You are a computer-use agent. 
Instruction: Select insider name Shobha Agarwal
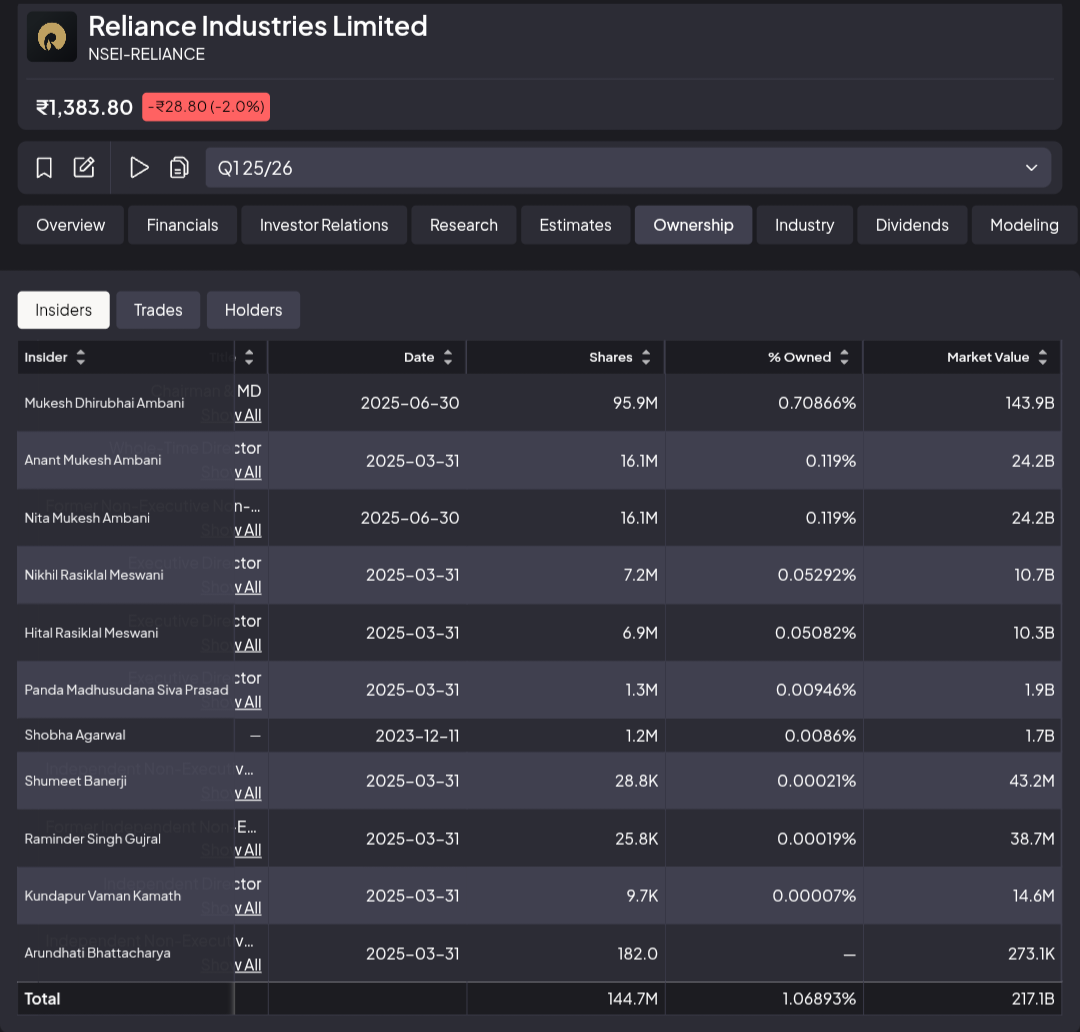coord(75,735)
